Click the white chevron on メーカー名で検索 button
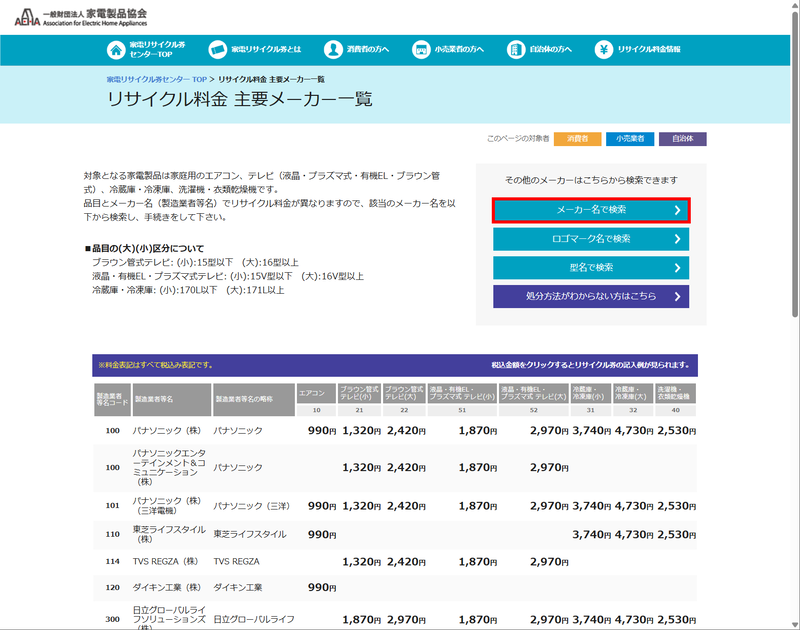Viewport: 800px width, 630px height. [x=677, y=210]
